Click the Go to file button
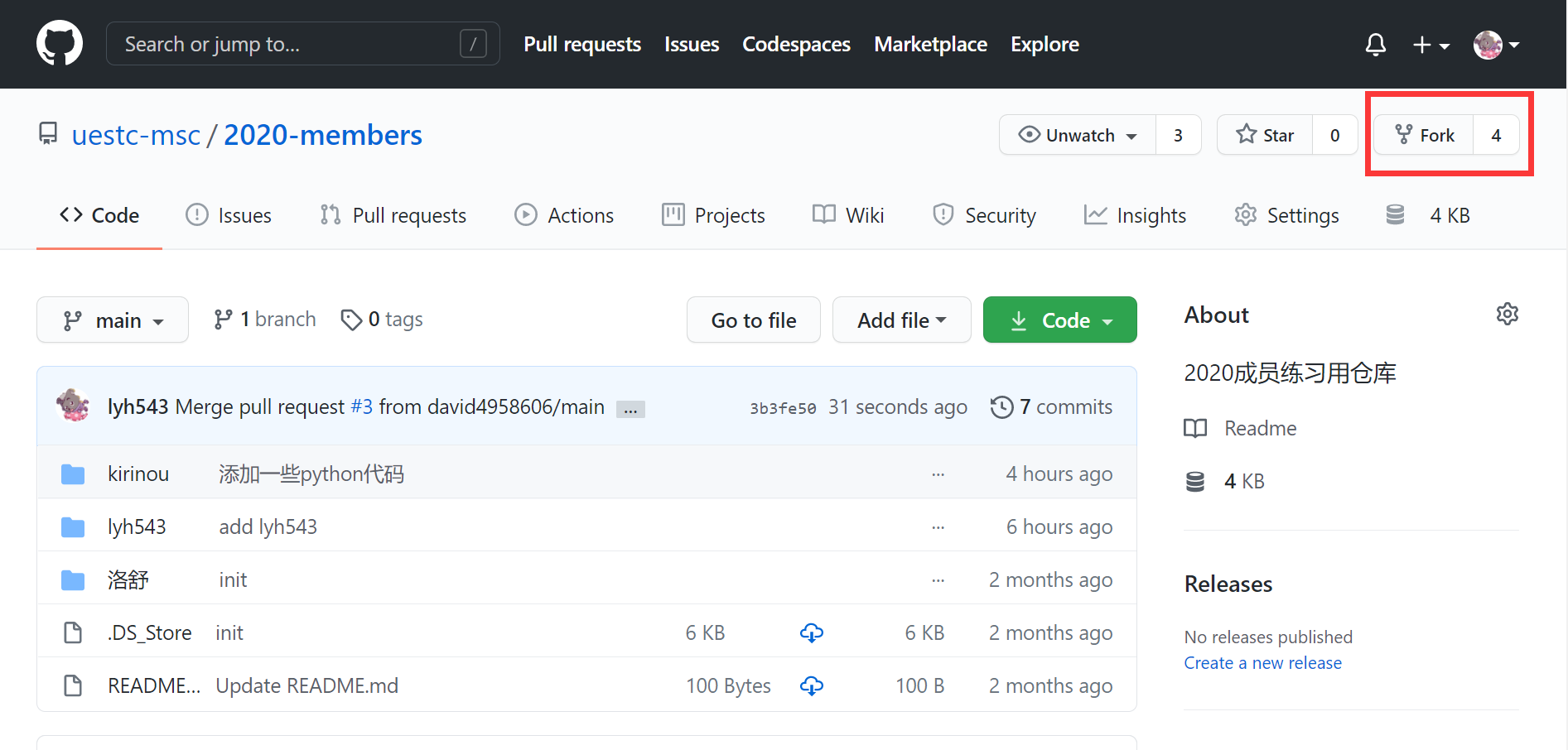1568x750 pixels. (754, 320)
